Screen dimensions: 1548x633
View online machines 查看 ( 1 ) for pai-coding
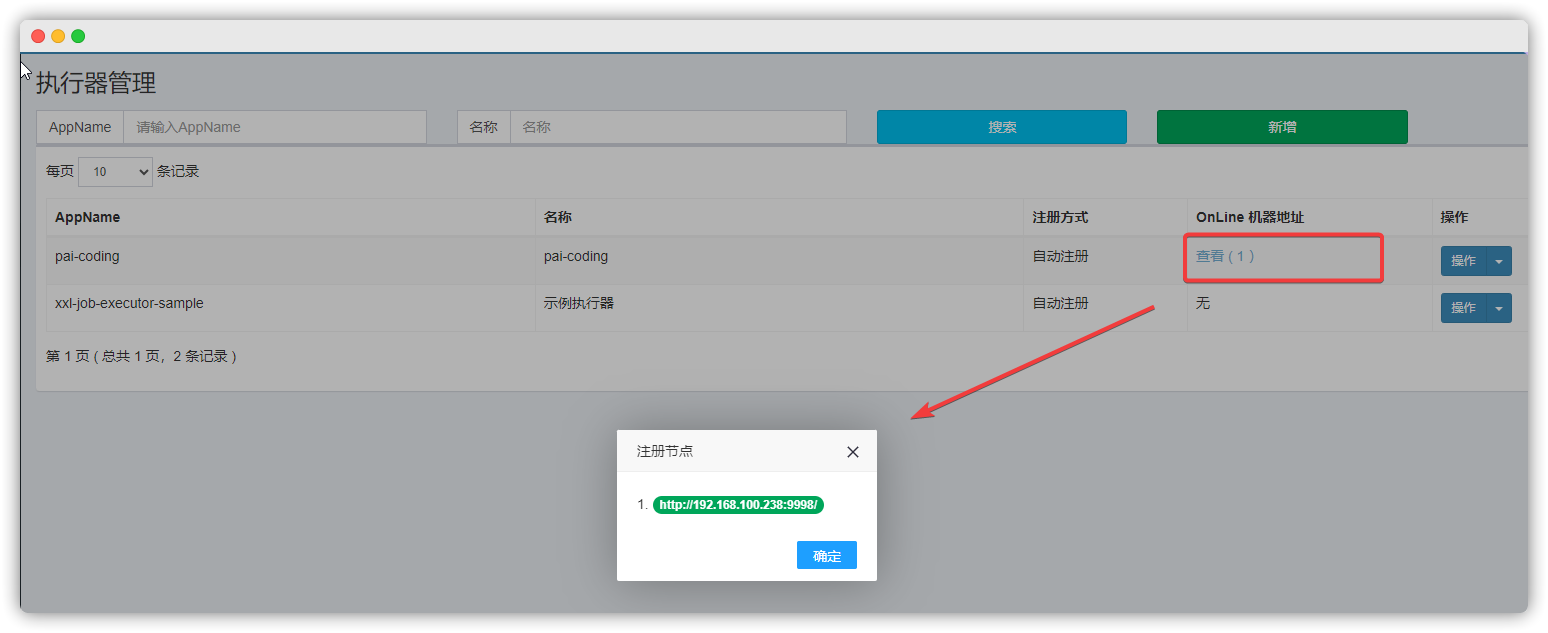1225,256
